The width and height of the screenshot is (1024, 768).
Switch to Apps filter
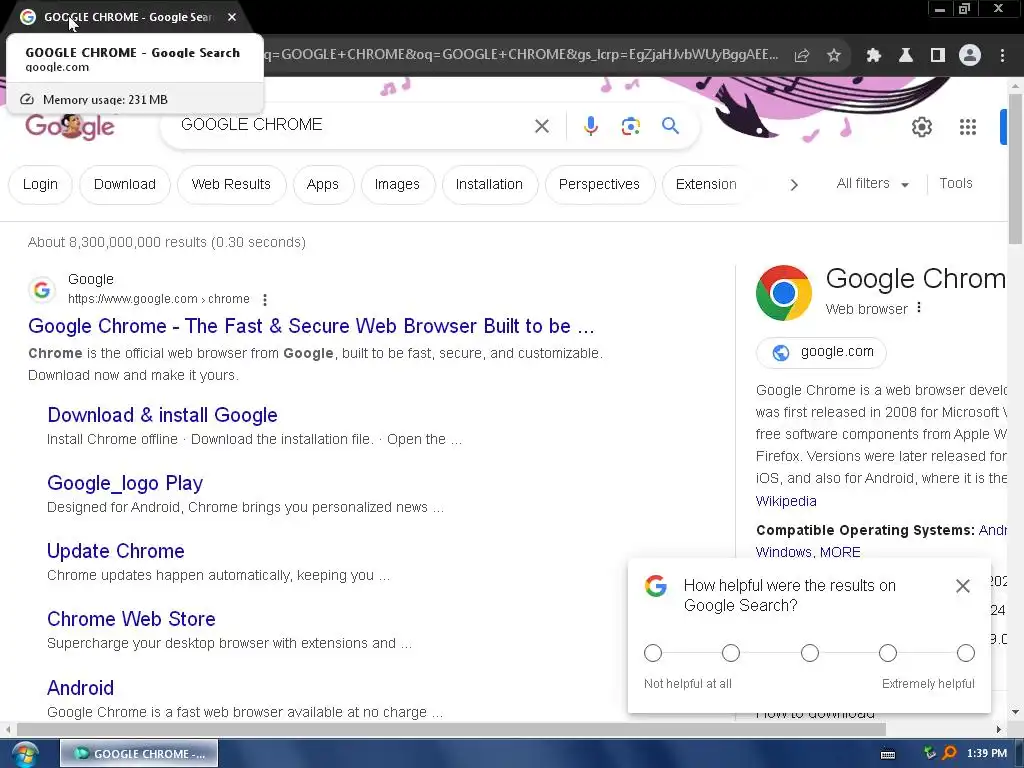(323, 185)
